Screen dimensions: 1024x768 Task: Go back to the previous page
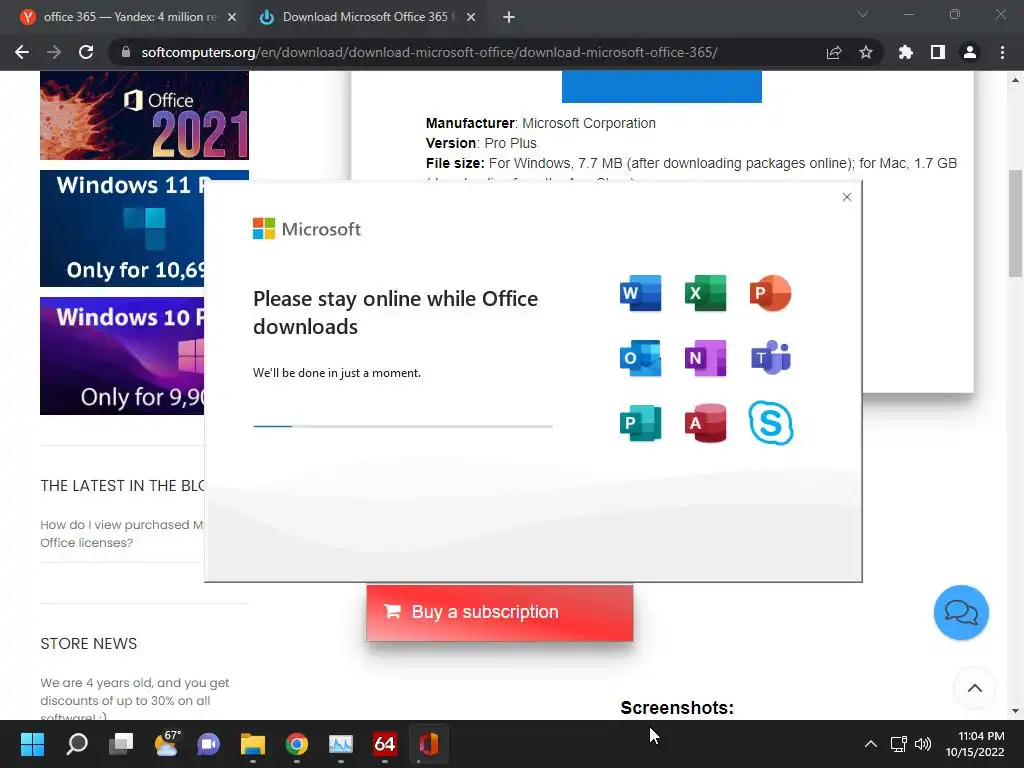22,52
